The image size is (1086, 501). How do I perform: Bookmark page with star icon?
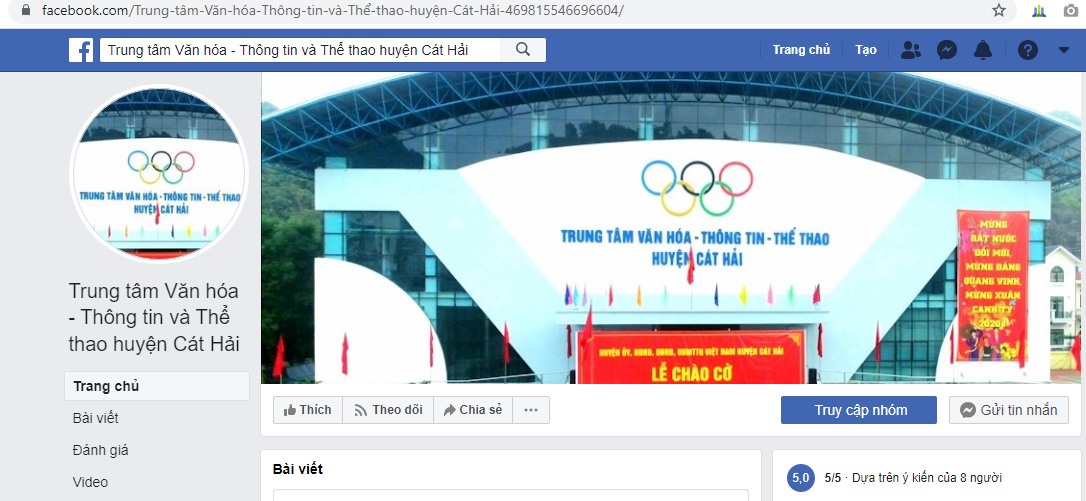999,10
